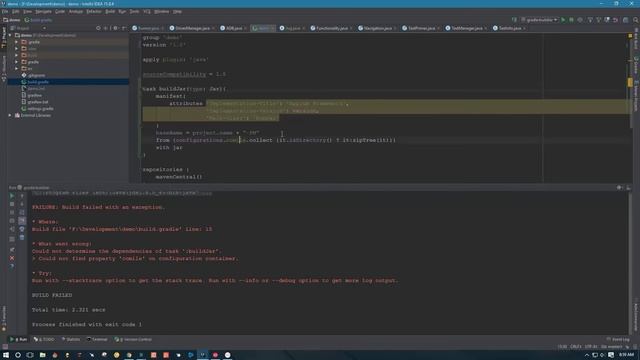Click the project tree Scroll from Source icon

[x=98, y=28]
